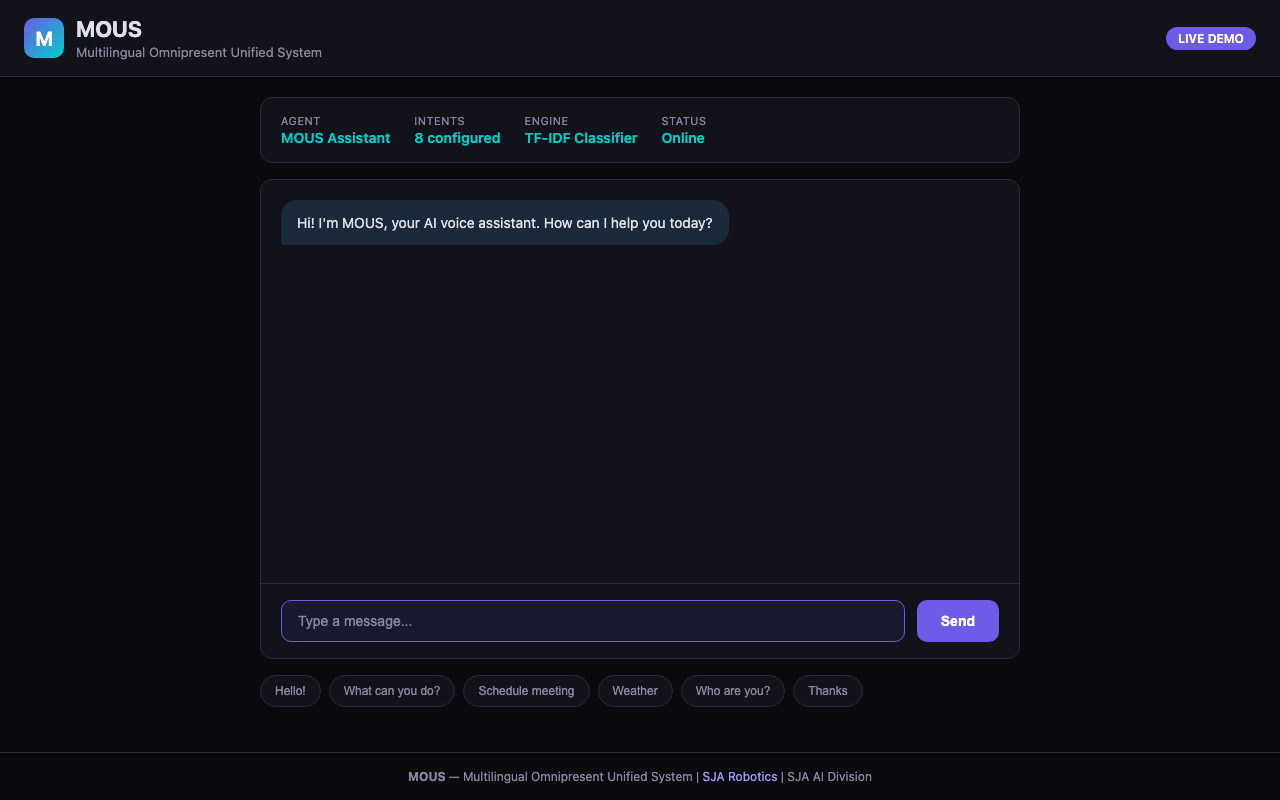Select the Hello! suggestion chip

coord(290,691)
